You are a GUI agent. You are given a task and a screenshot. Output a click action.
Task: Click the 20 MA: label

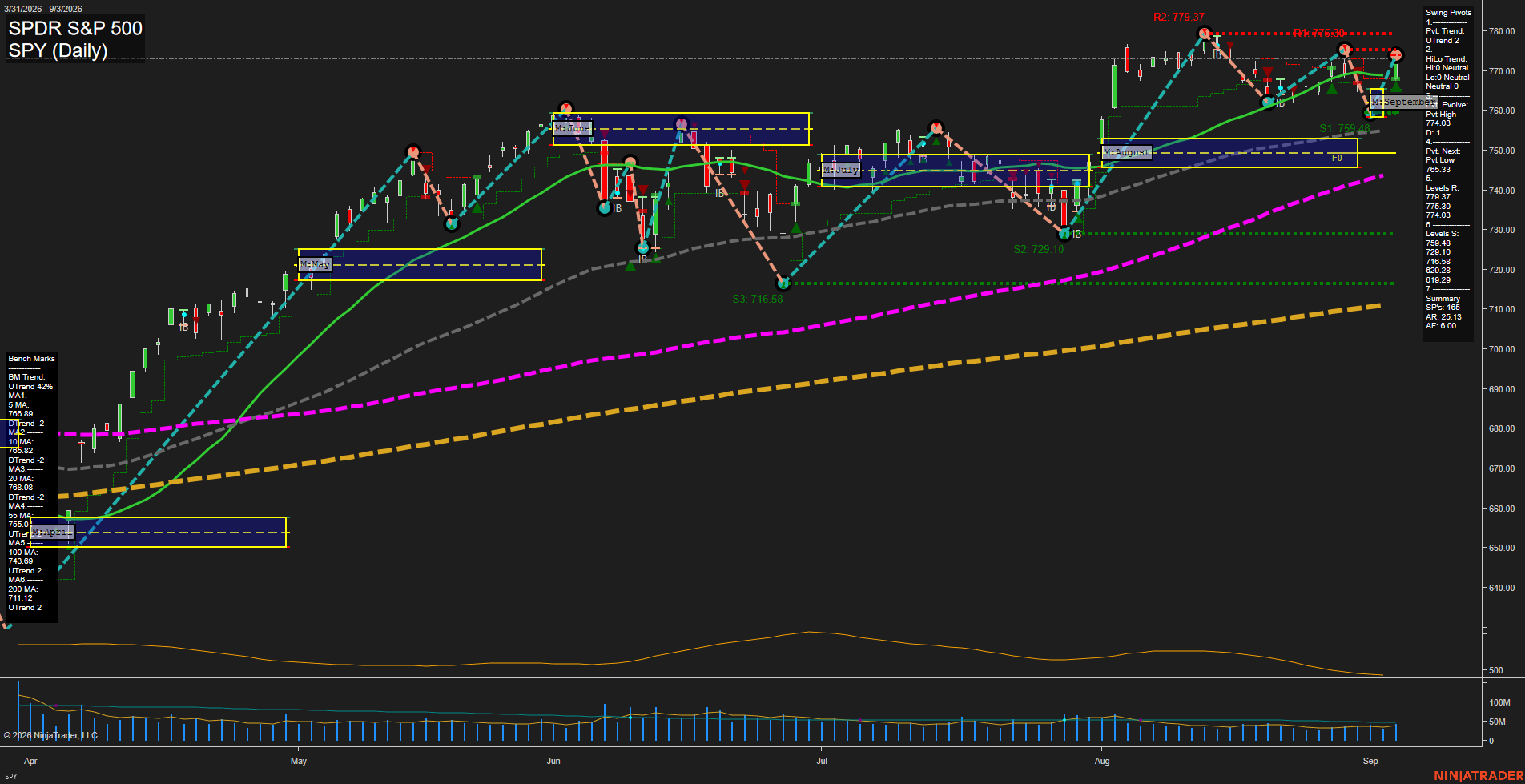click(x=21, y=479)
